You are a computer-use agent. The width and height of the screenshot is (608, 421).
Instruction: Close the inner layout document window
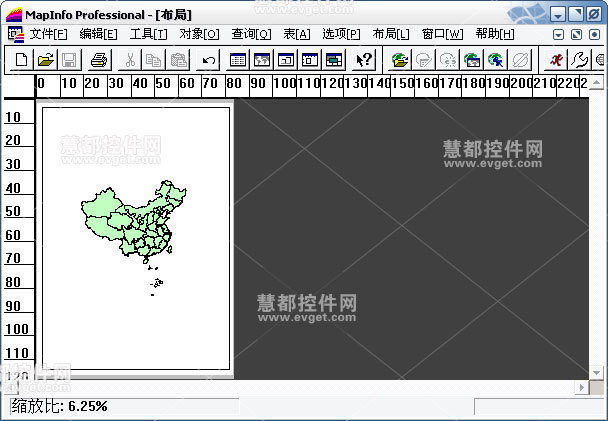pos(594,35)
